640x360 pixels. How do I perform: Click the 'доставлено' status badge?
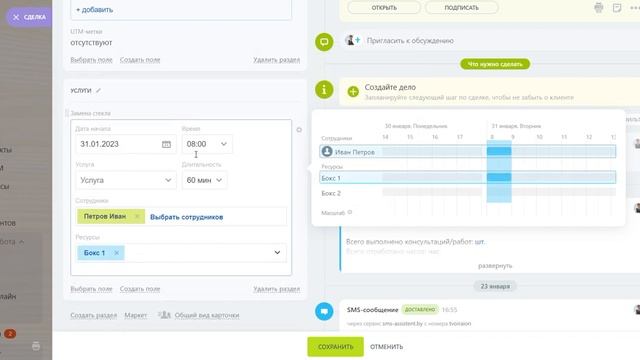pyautogui.click(x=420, y=309)
